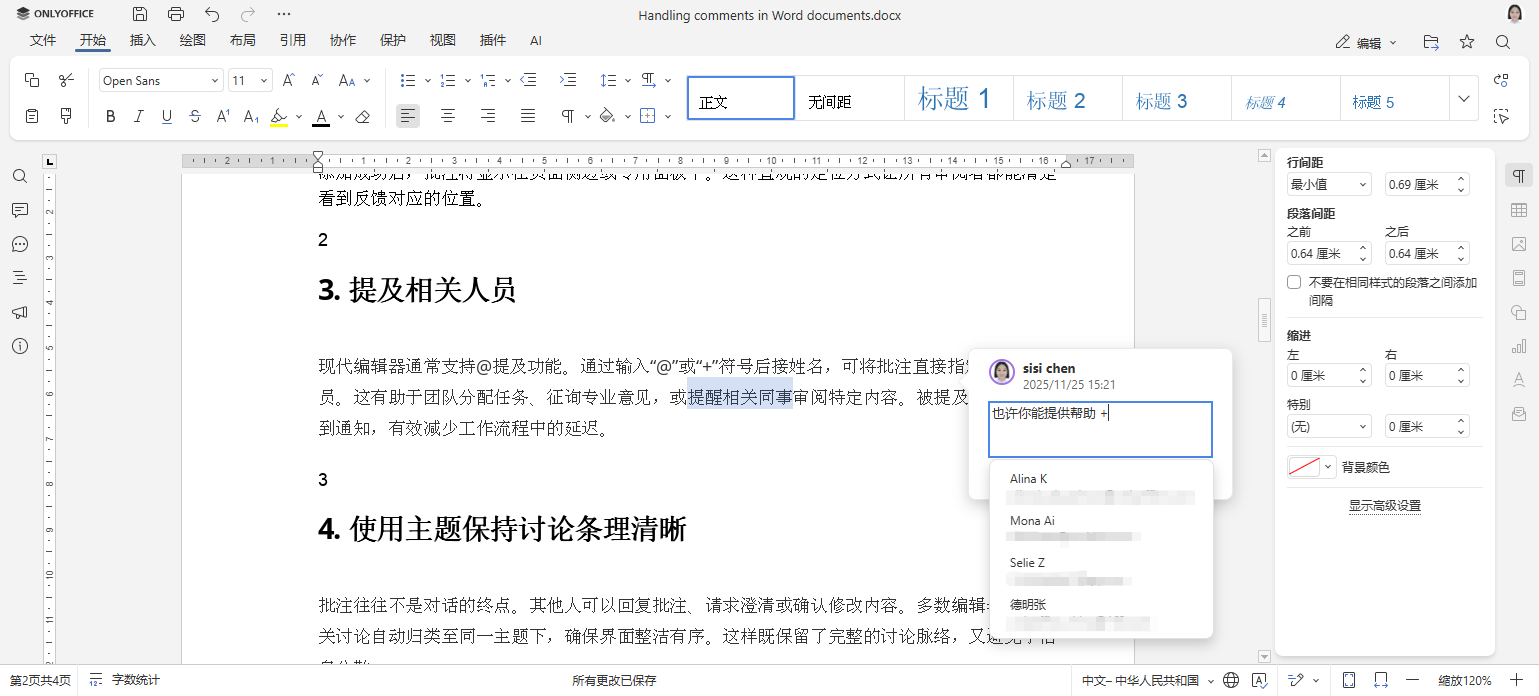Toggle strikethrough formatting
Viewport: 1539px width, 696px height.
click(195, 116)
